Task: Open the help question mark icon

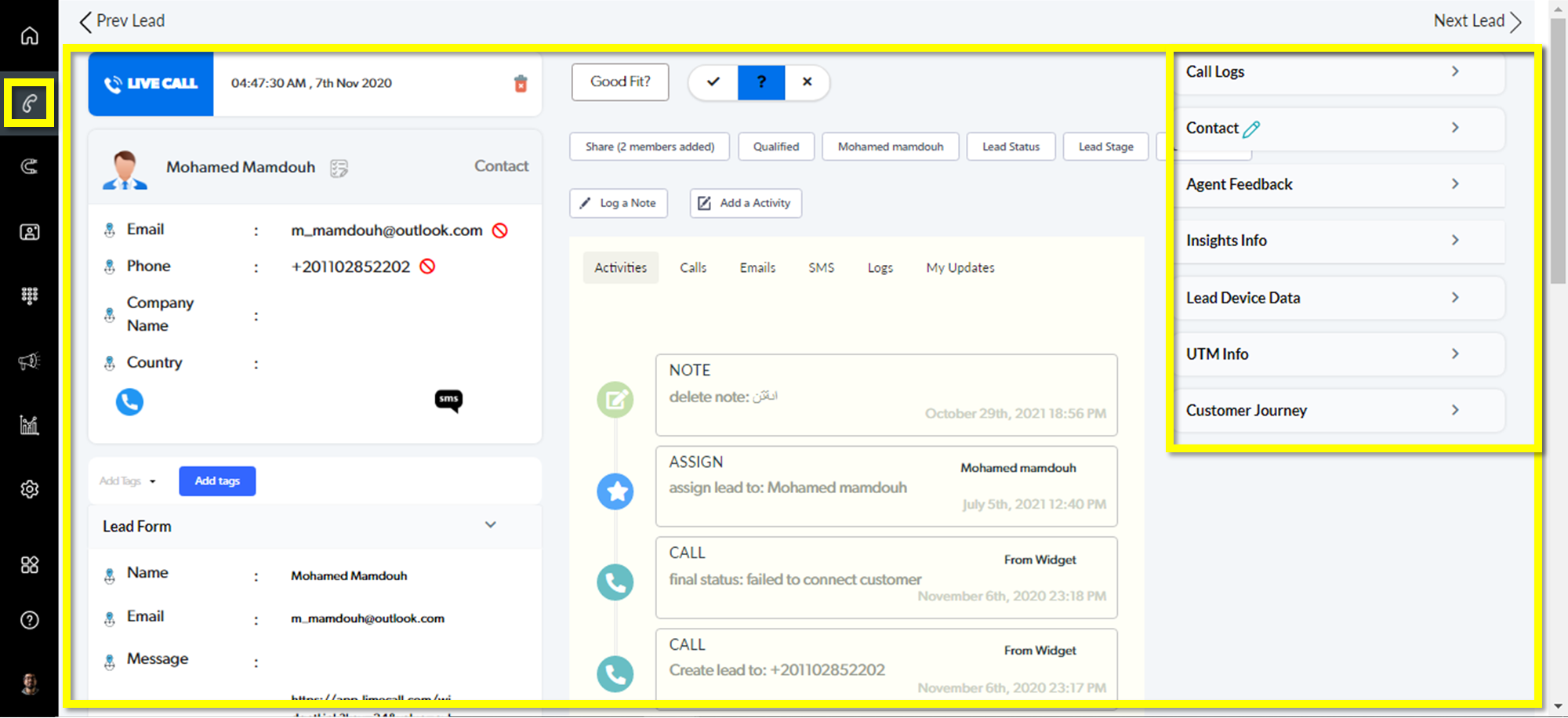Action: coord(29,620)
